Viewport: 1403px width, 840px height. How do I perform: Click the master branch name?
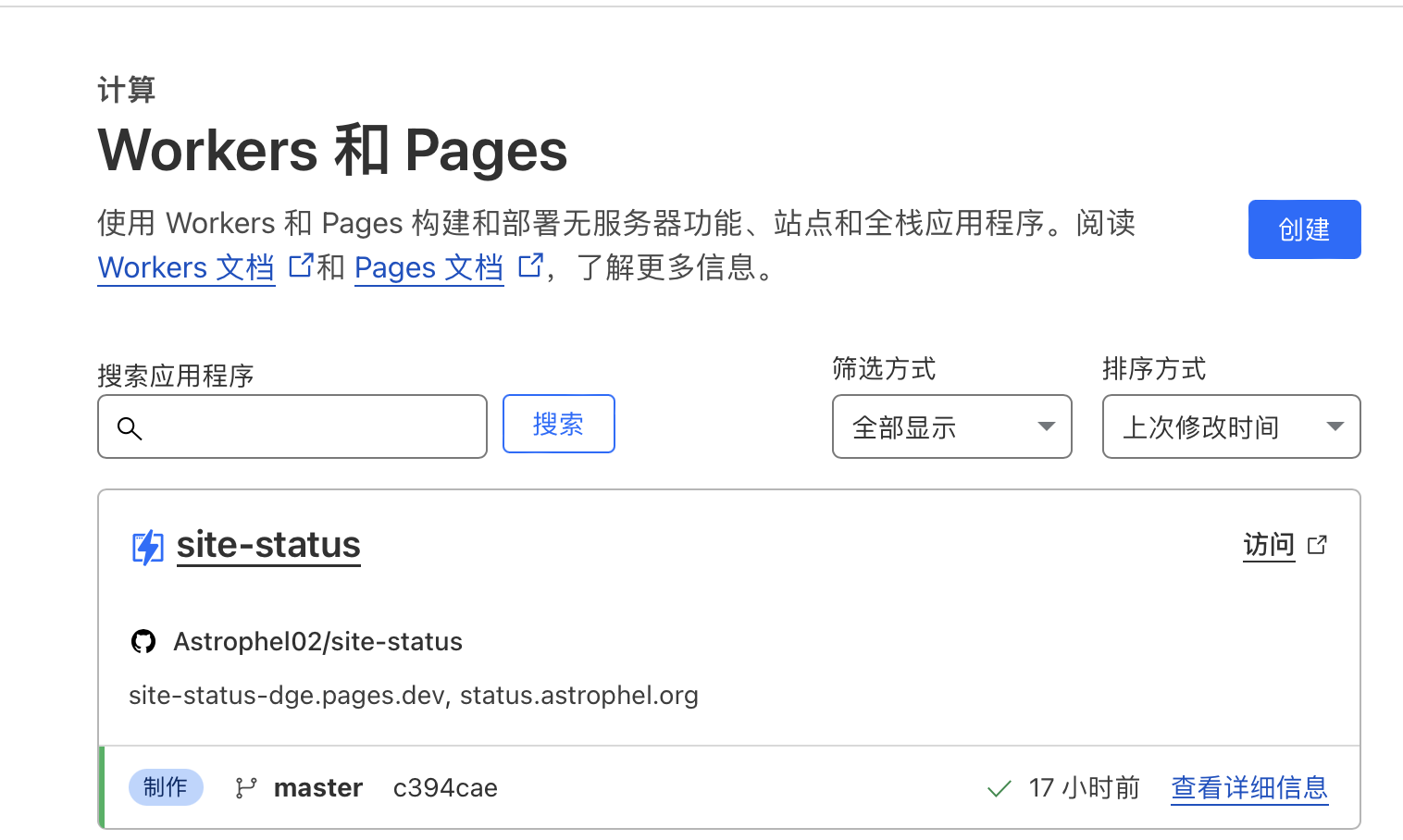click(318, 787)
